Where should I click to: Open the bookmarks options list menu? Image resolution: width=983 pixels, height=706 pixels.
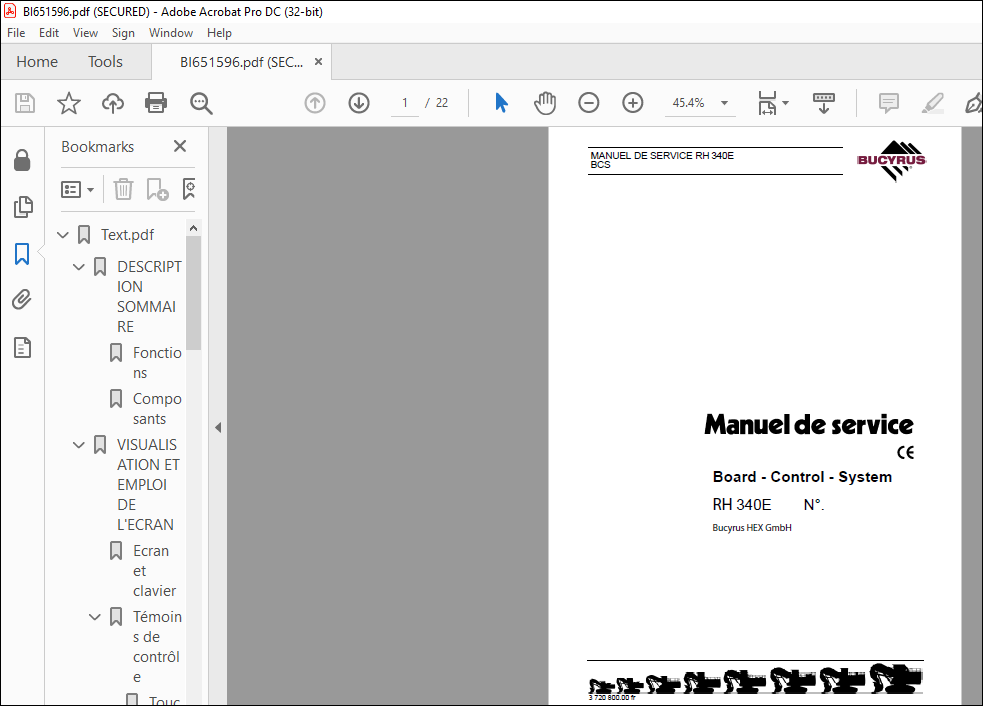click(x=78, y=189)
